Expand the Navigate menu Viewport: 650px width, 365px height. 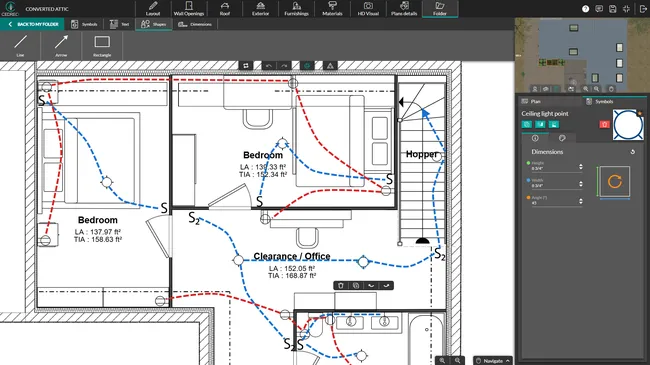[x=493, y=361]
